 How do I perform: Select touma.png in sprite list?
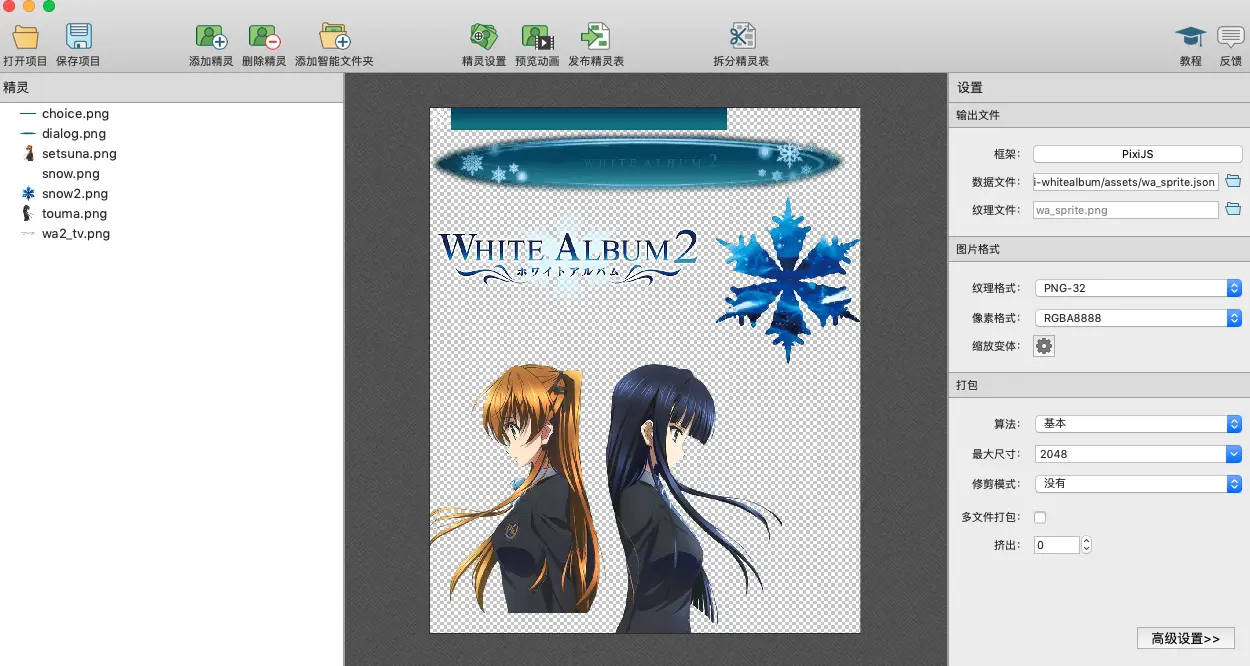coord(74,214)
